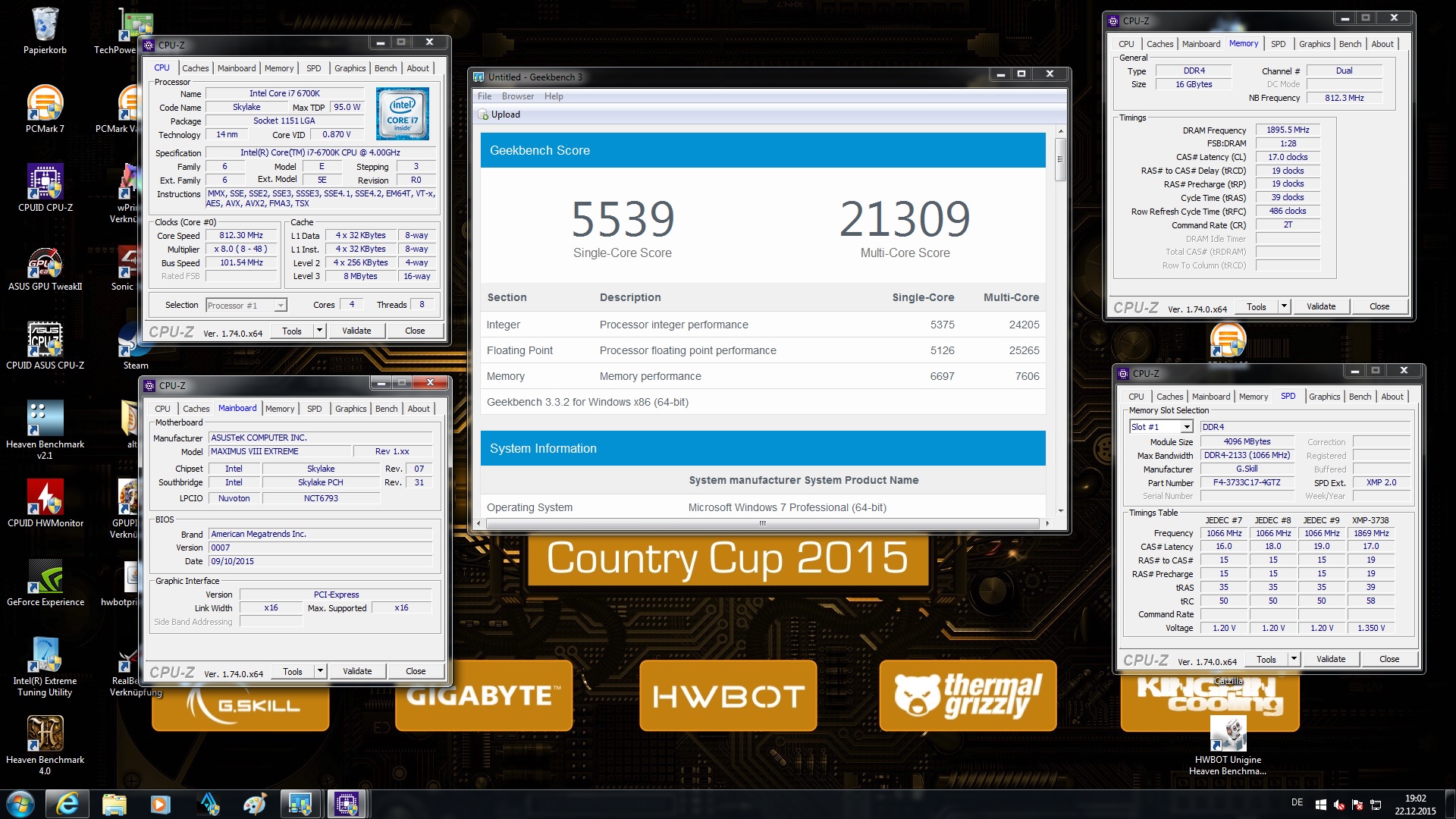Open the Processor #1 selection dropdown
This screenshot has width=1456, height=819.
pos(246,306)
